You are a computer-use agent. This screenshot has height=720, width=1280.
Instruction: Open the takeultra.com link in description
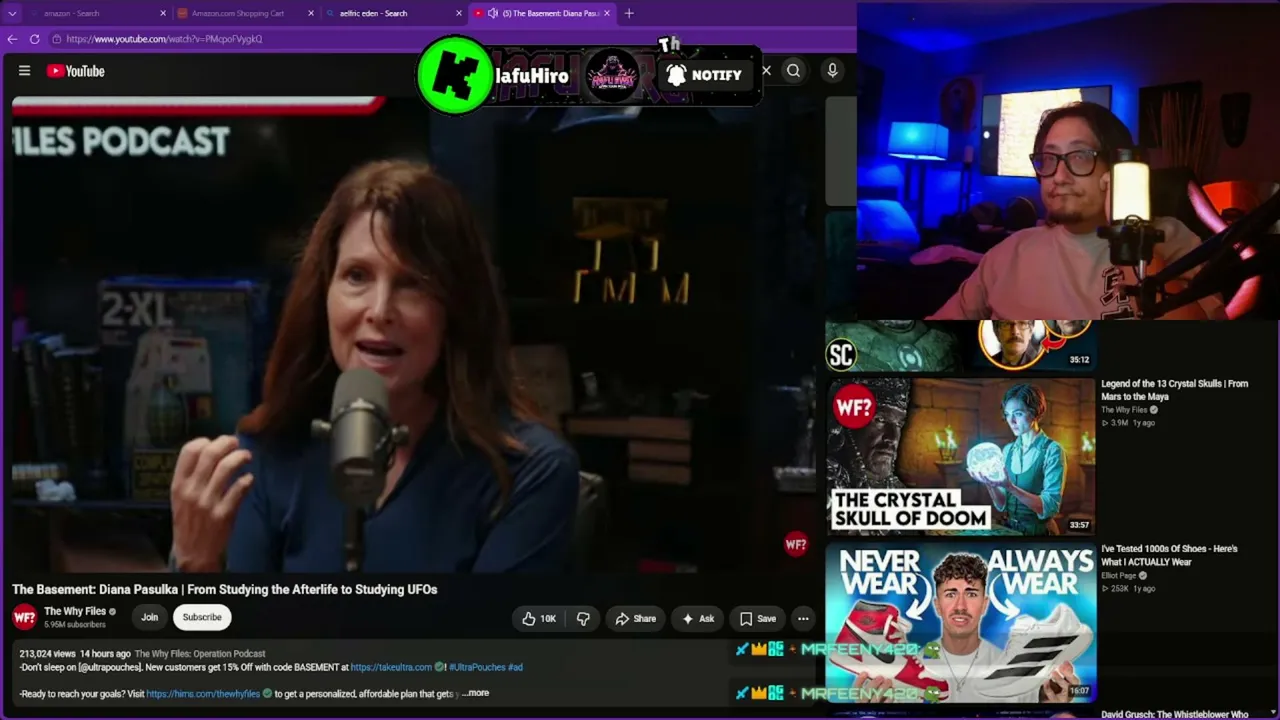click(x=391, y=667)
